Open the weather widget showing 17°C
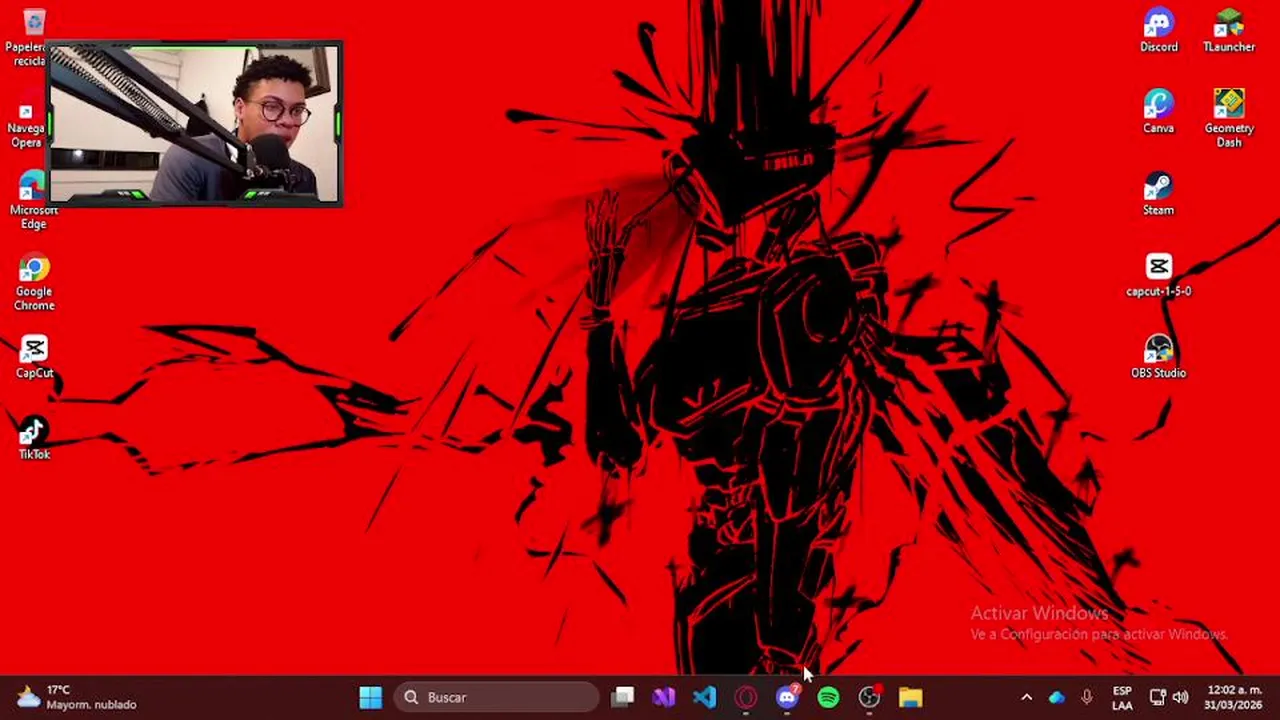 (75, 697)
